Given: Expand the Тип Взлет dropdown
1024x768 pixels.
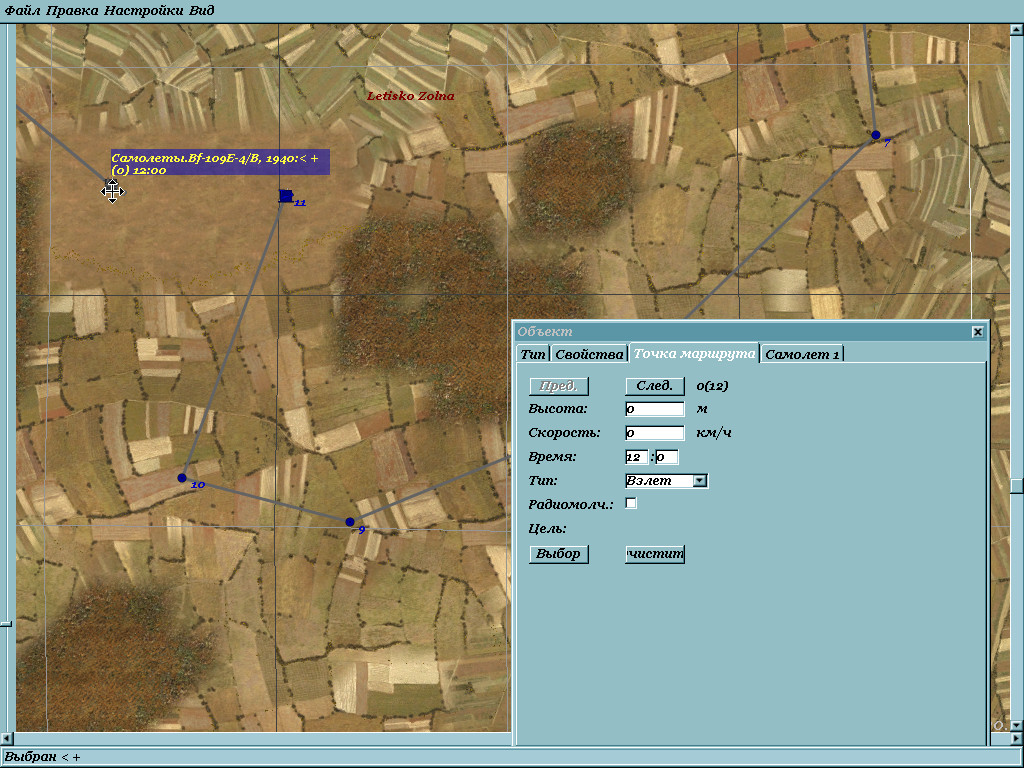Looking at the screenshot, I should (x=700, y=481).
